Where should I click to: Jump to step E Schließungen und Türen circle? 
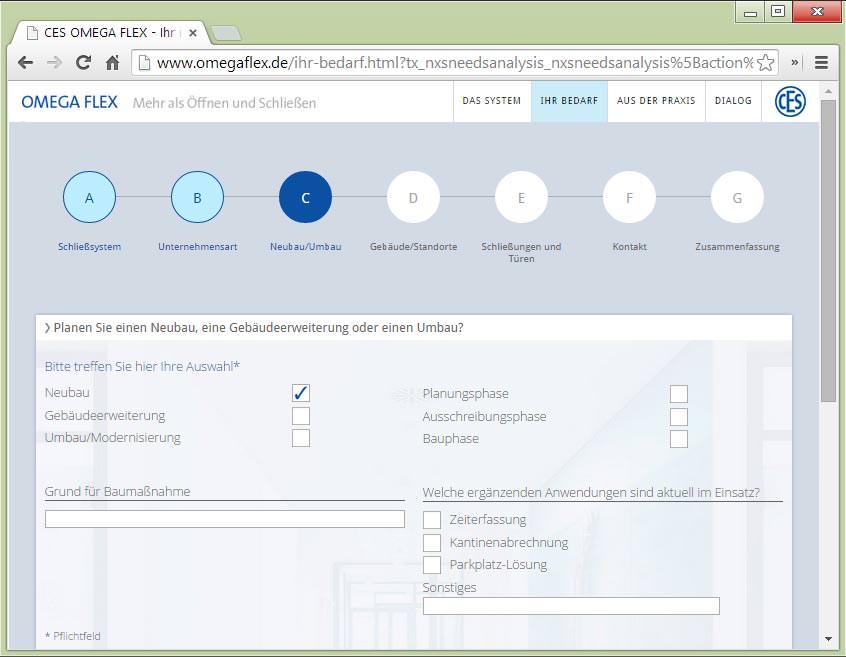coord(521,197)
